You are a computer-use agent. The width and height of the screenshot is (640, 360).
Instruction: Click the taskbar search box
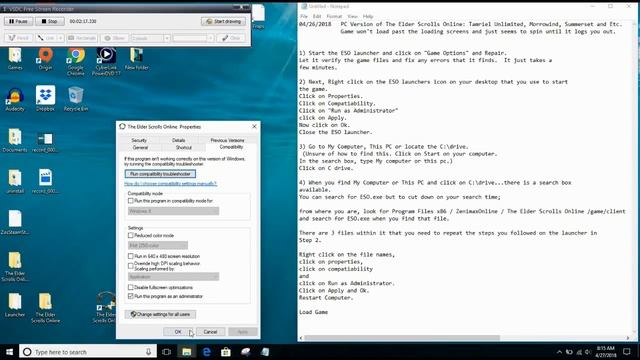[x=88, y=351]
